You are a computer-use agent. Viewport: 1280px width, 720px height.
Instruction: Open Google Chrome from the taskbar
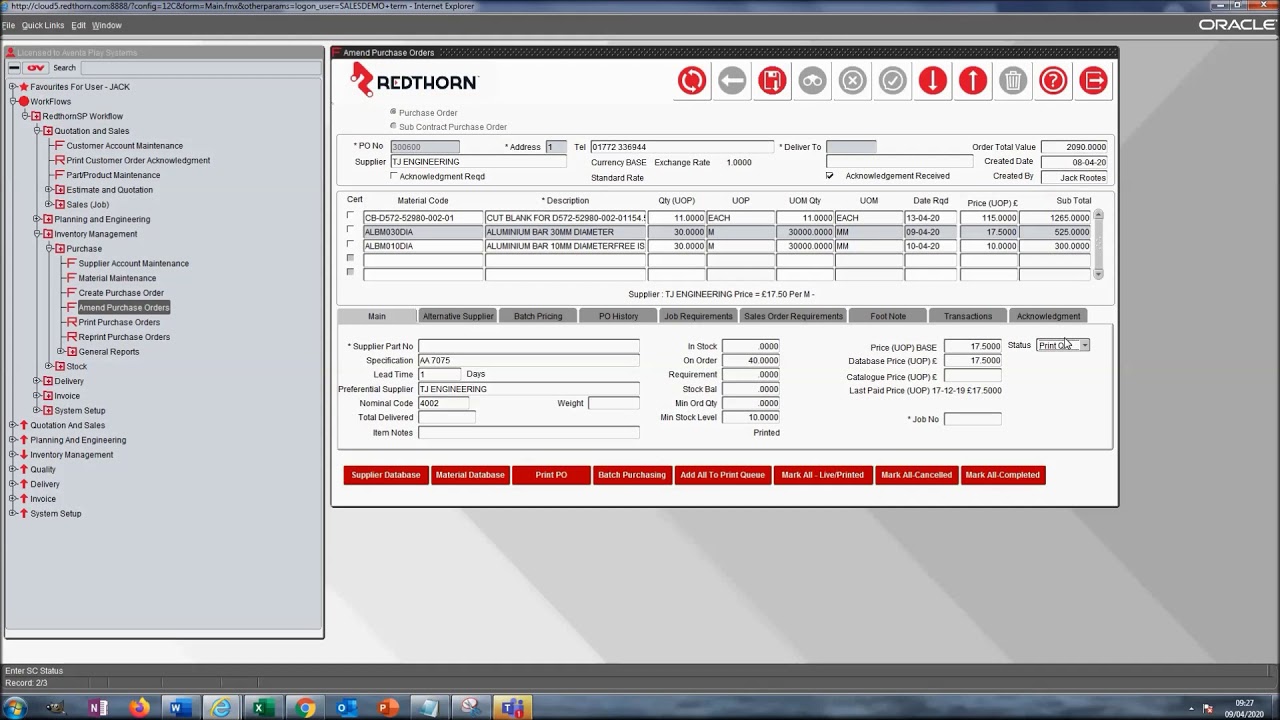305,708
